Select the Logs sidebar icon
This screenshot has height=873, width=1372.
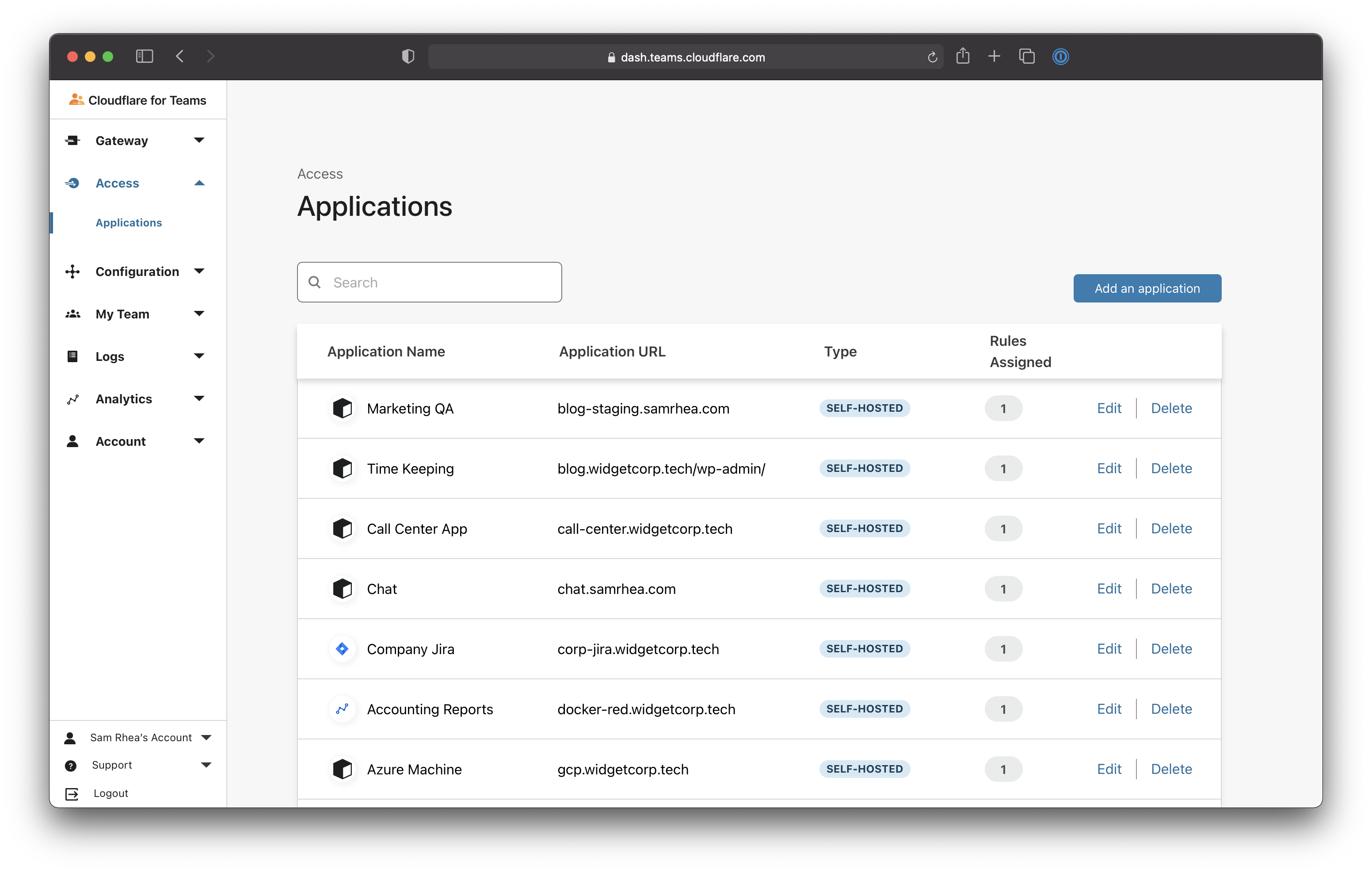pos(72,356)
